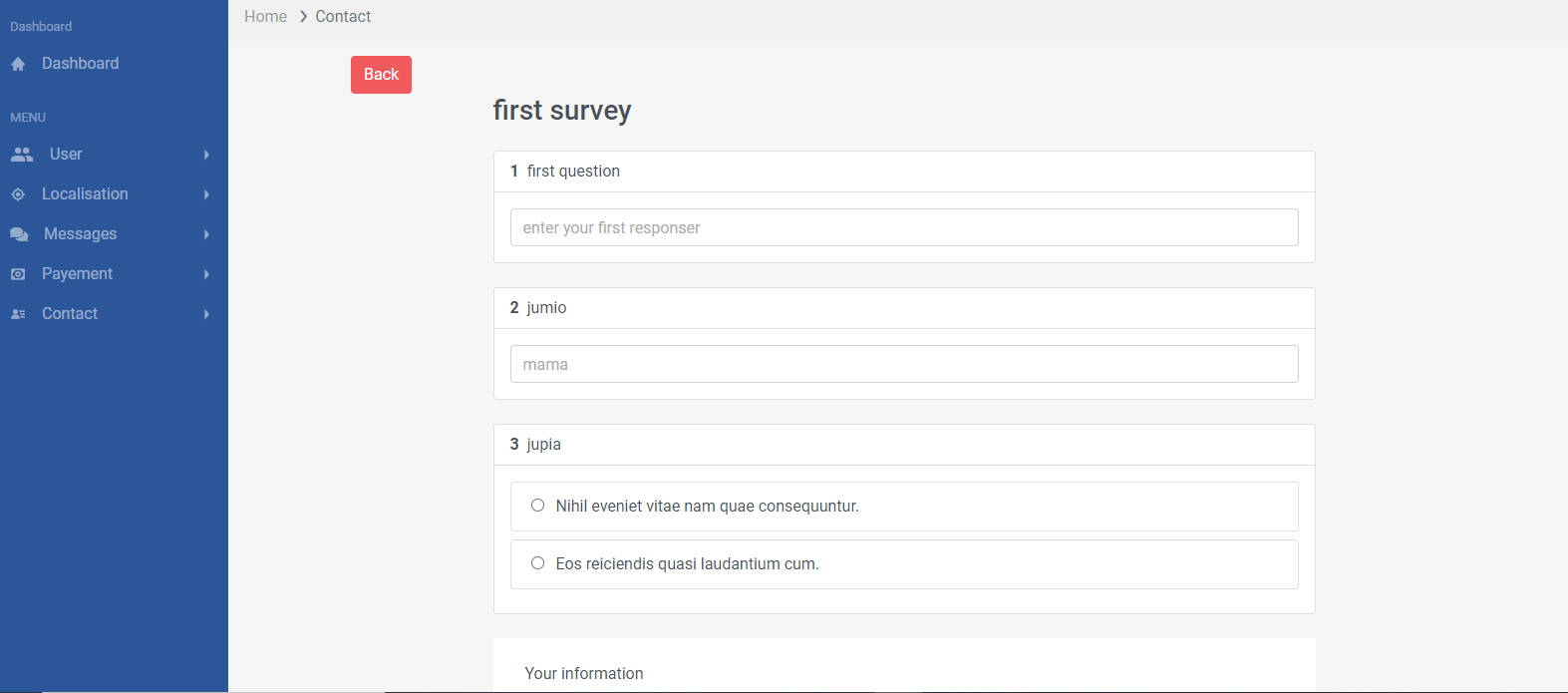Image resolution: width=1568 pixels, height=693 pixels.
Task: Expand the Localisation submenu arrow
Action: click(x=206, y=194)
